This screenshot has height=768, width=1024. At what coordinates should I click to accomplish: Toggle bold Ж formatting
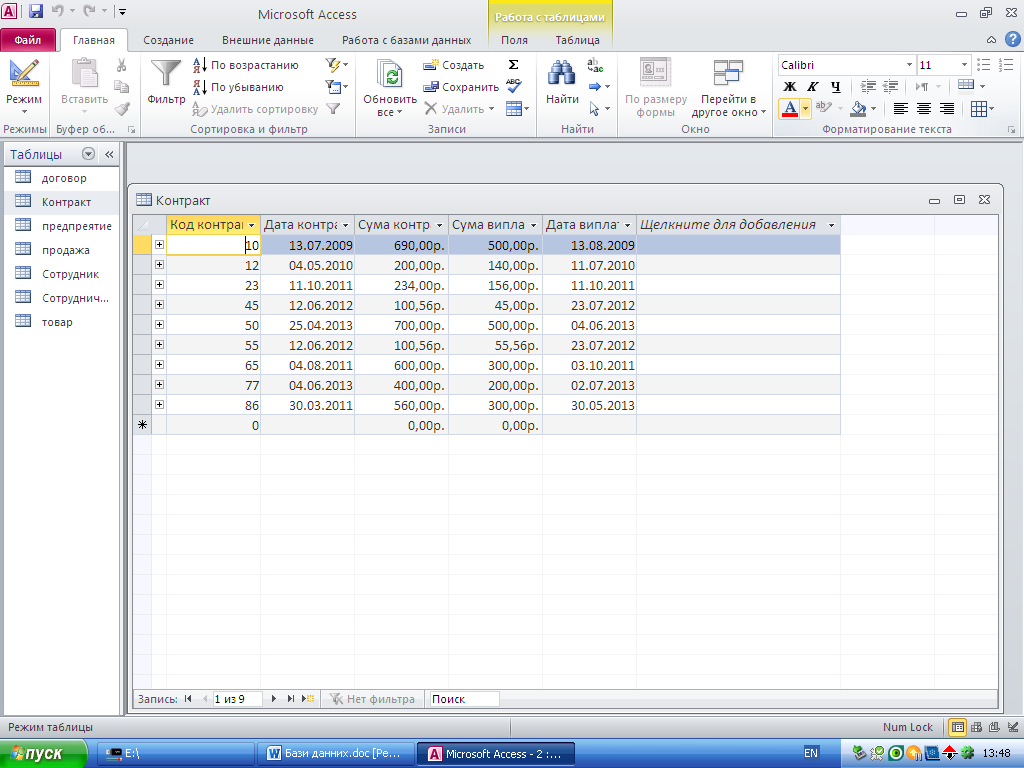[x=790, y=86]
